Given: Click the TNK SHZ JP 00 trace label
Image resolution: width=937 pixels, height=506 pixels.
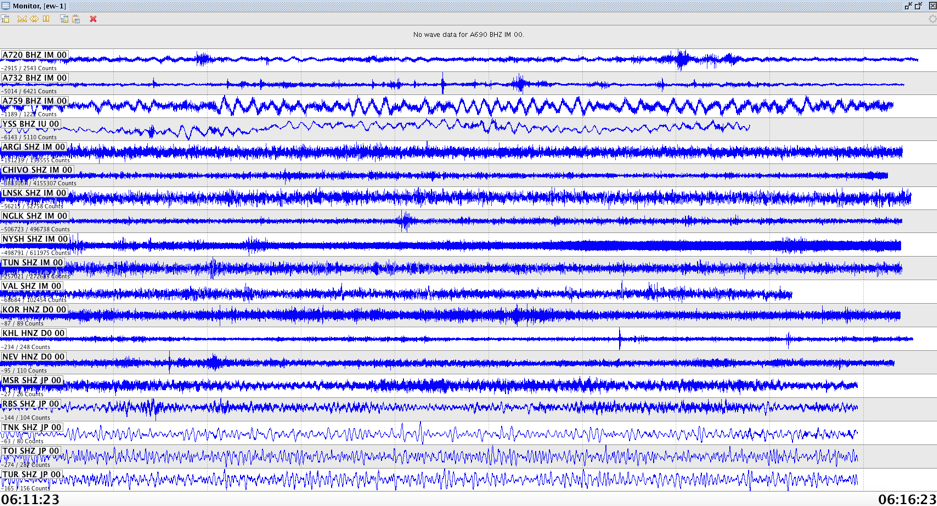Looking at the screenshot, I should click(x=32, y=428).
